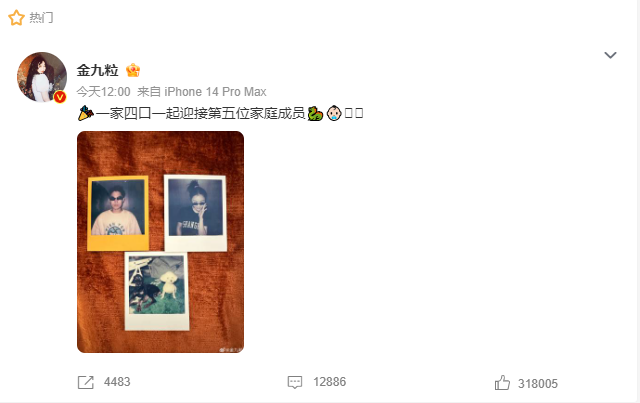Image resolution: width=640 pixels, height=403 pixels.
Task: Like the post with thumbs-up icon
Action: pyautogui.click(x=502, y=383)
